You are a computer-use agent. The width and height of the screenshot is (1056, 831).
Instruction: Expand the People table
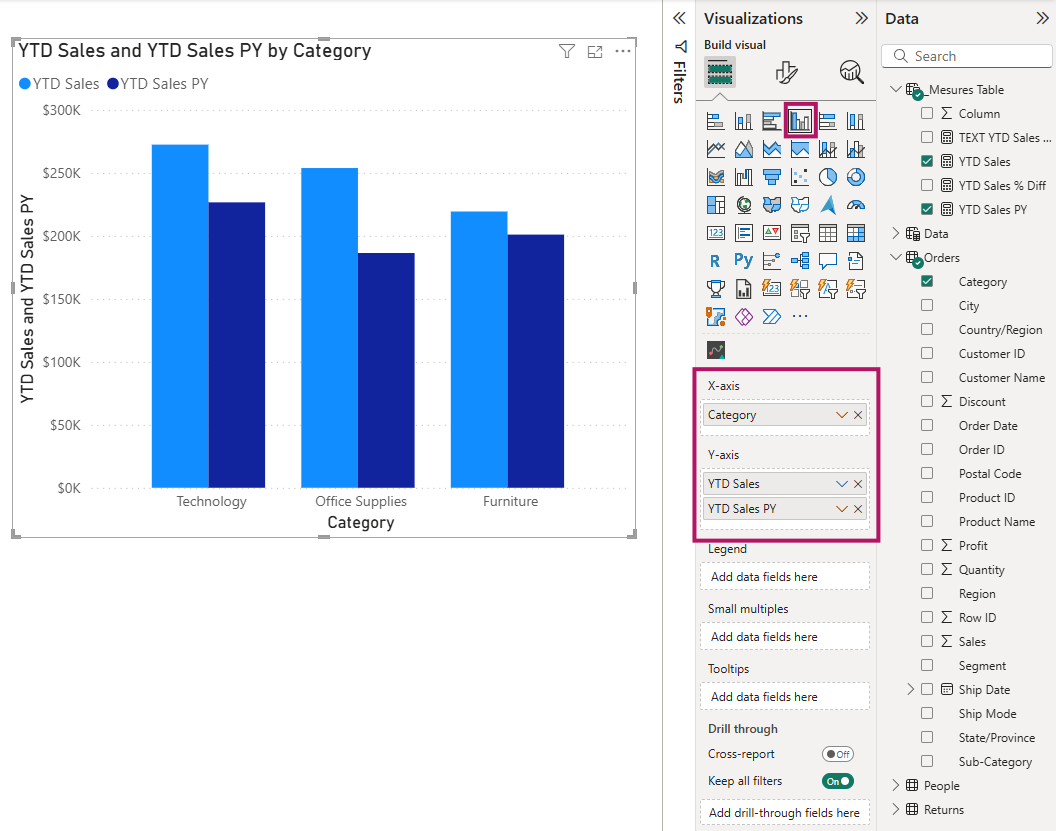895,785
